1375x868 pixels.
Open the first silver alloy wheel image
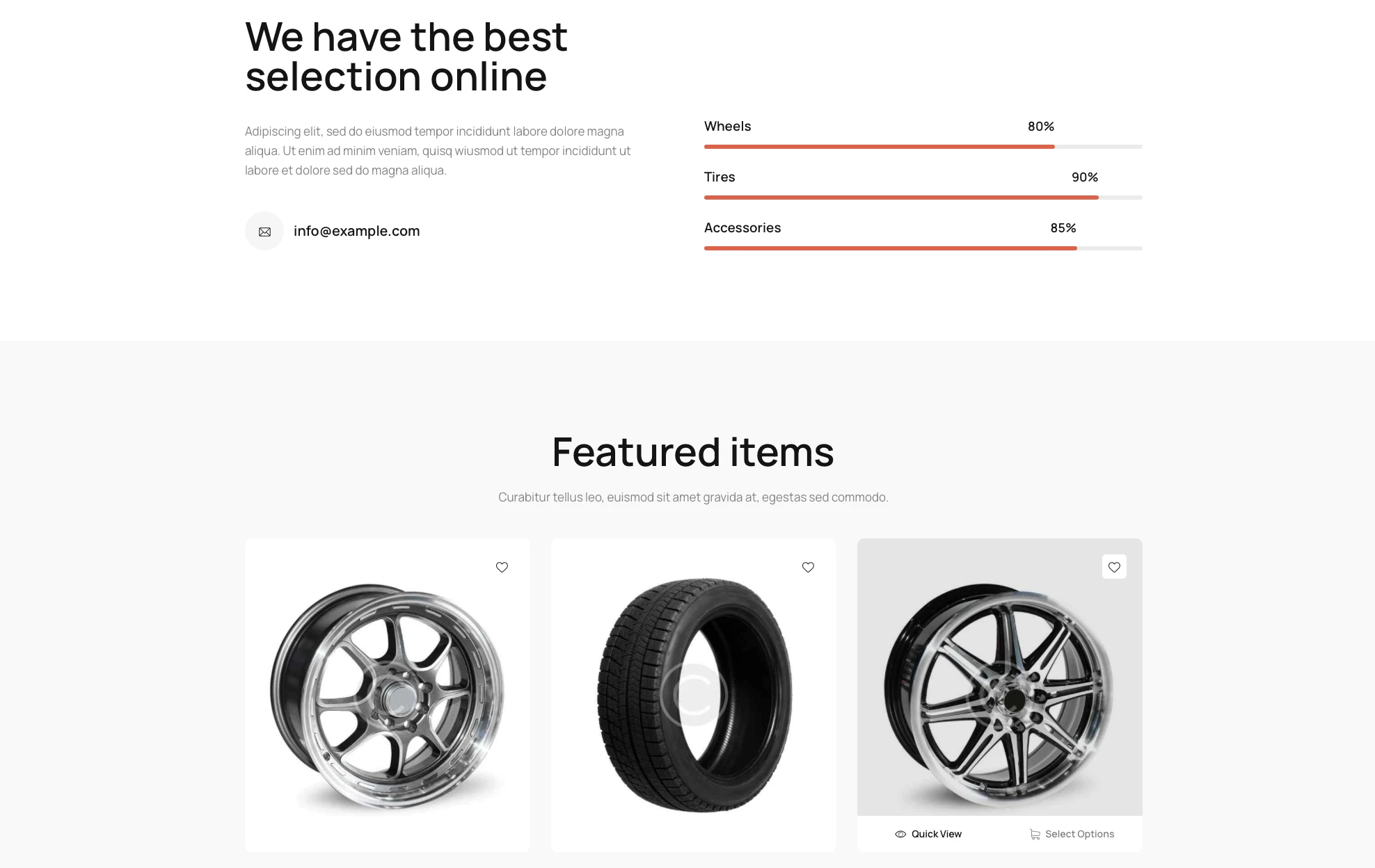(387, 696)
